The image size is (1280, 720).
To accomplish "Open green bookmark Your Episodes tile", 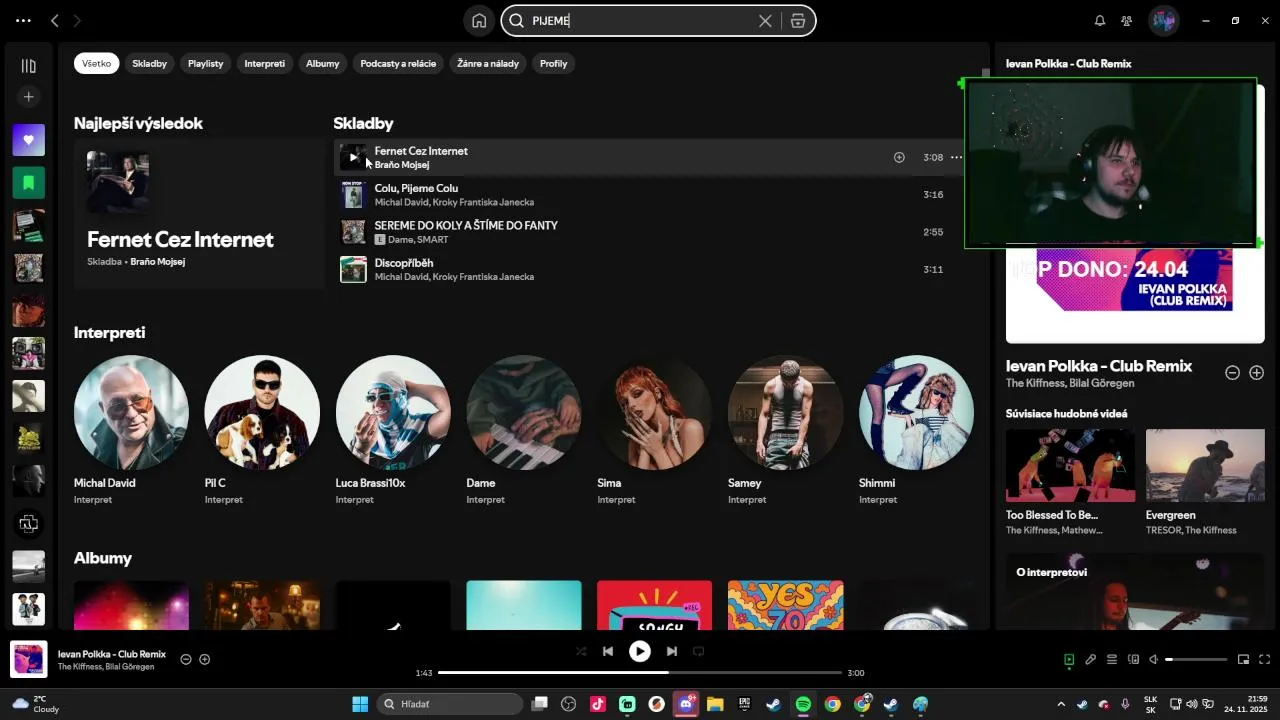I will pyautogui.click(x=28, y=183).
